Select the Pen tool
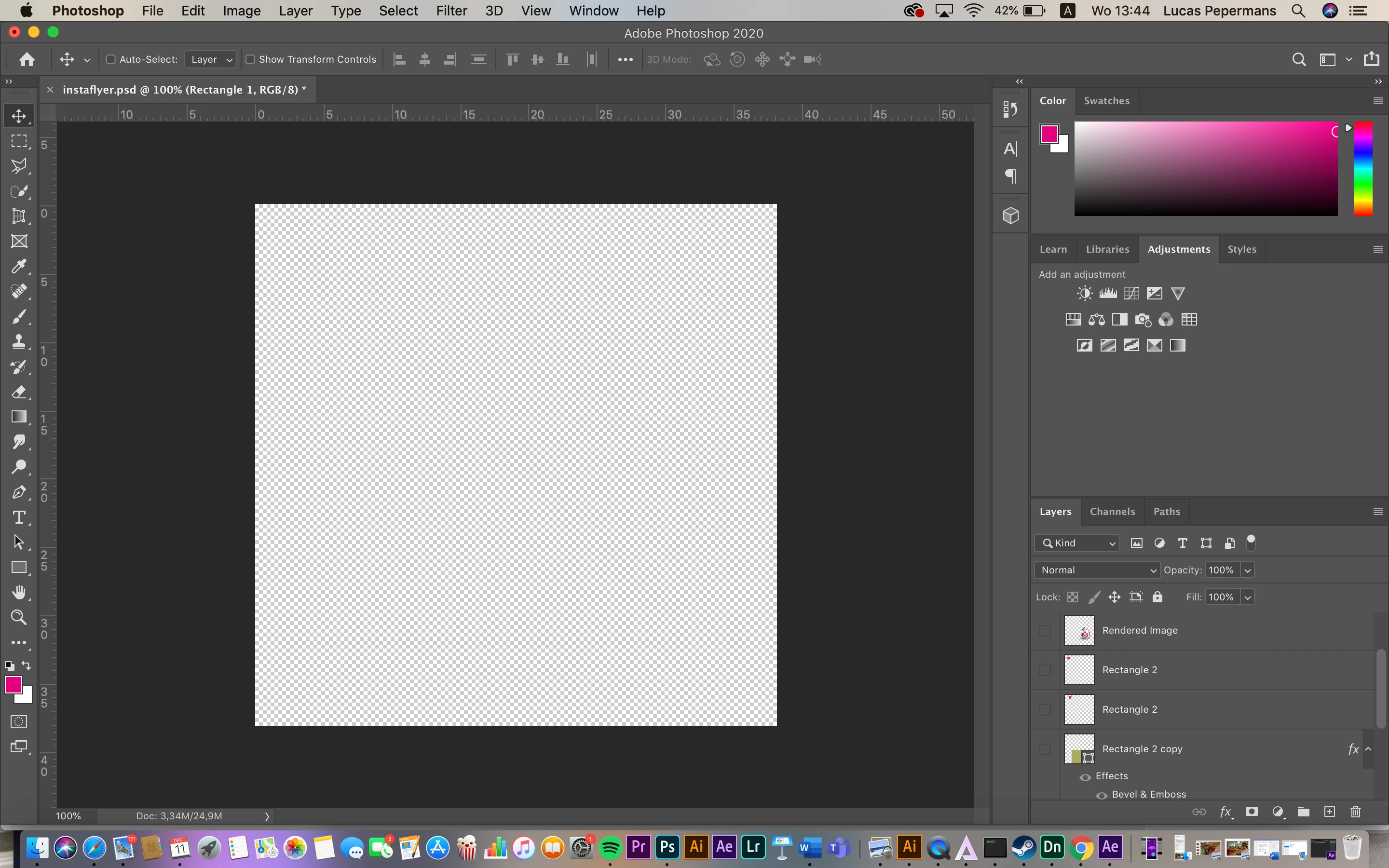Viewport: 1389px width, 868px height. tap(19, 492)
